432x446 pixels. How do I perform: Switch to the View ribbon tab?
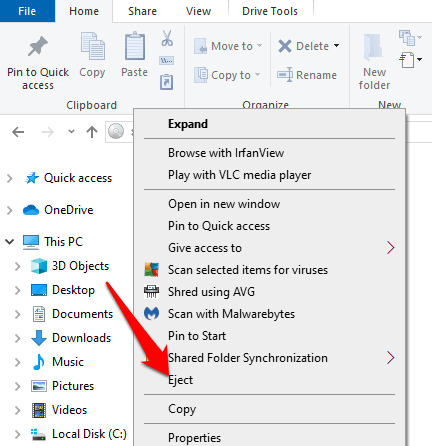point(198,11)
